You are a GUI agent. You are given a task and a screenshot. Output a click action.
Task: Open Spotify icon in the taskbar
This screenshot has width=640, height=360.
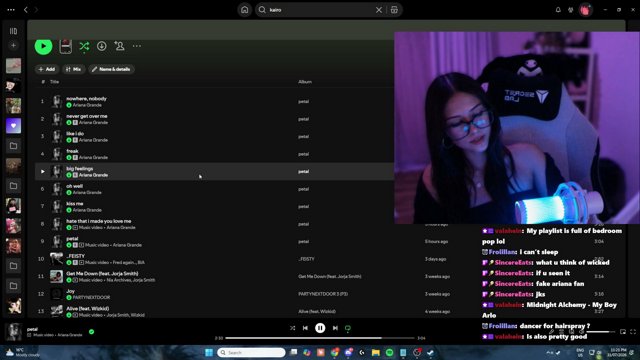pos(389,353)
